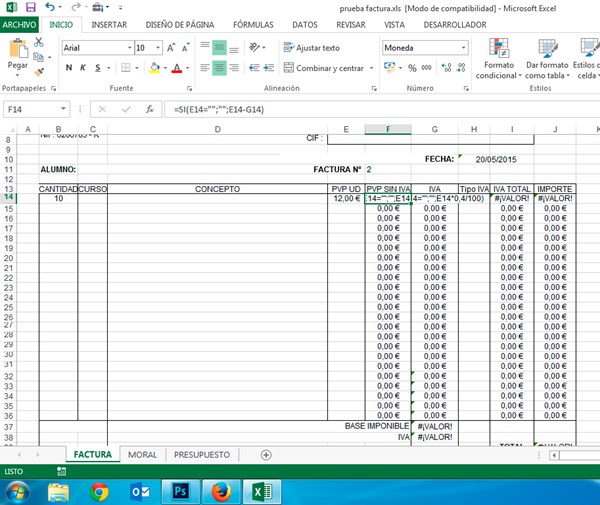Open the Moneda number format dropdown
This screenshot has width=600, height=505.
coord(462,47)
